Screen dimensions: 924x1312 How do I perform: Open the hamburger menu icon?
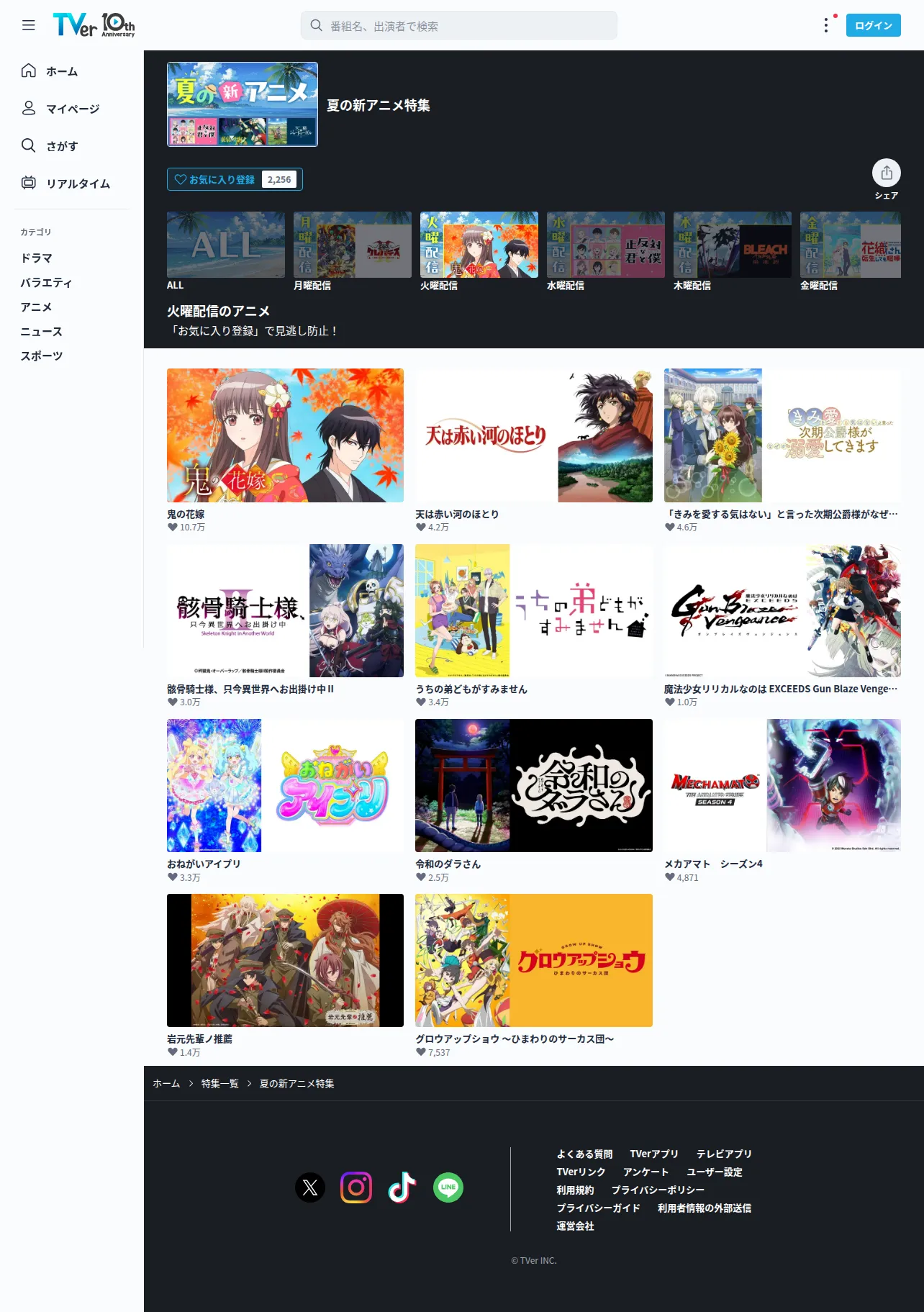(29, 25)
